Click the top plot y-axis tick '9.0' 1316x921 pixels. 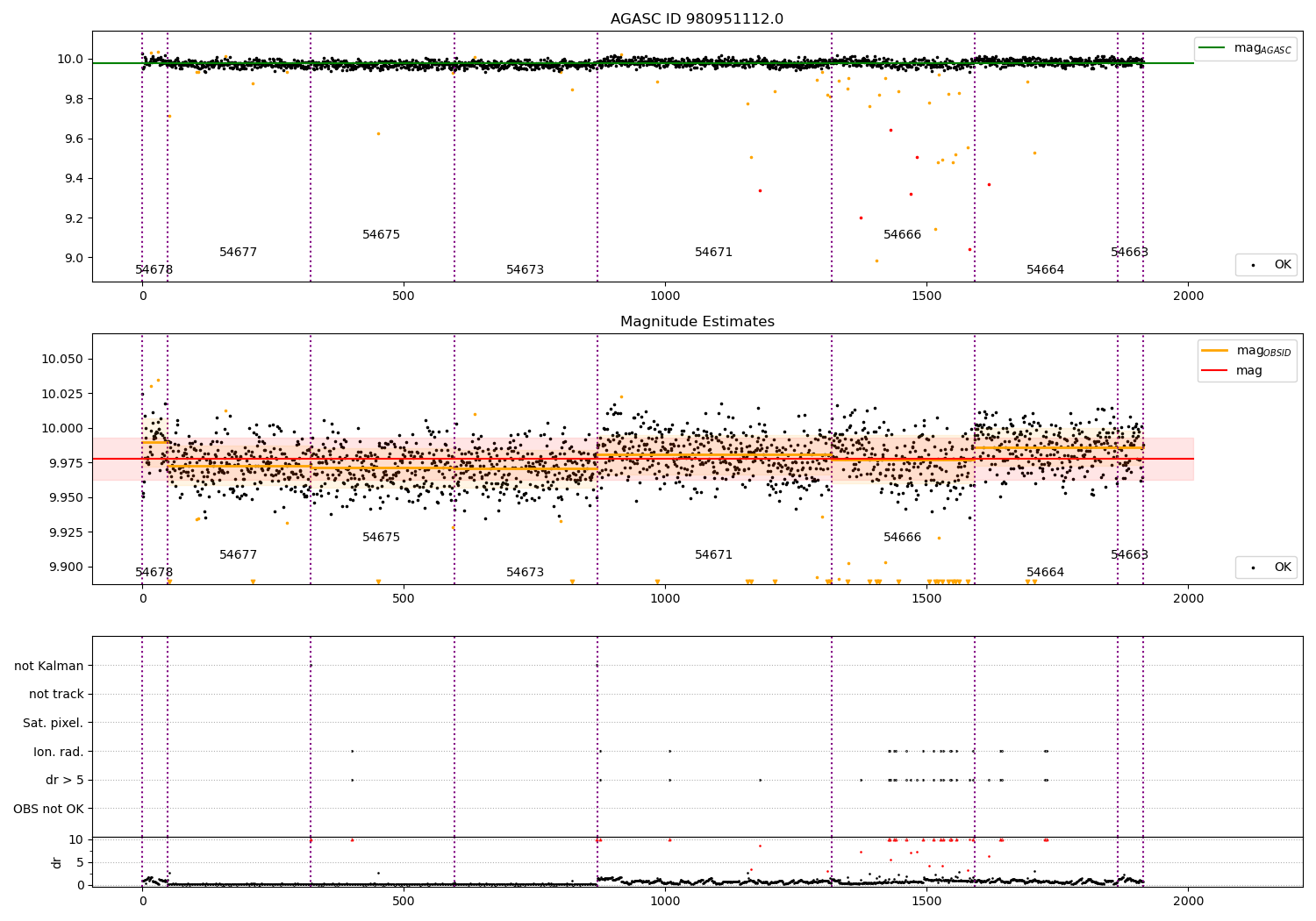[x=74, y=258]
